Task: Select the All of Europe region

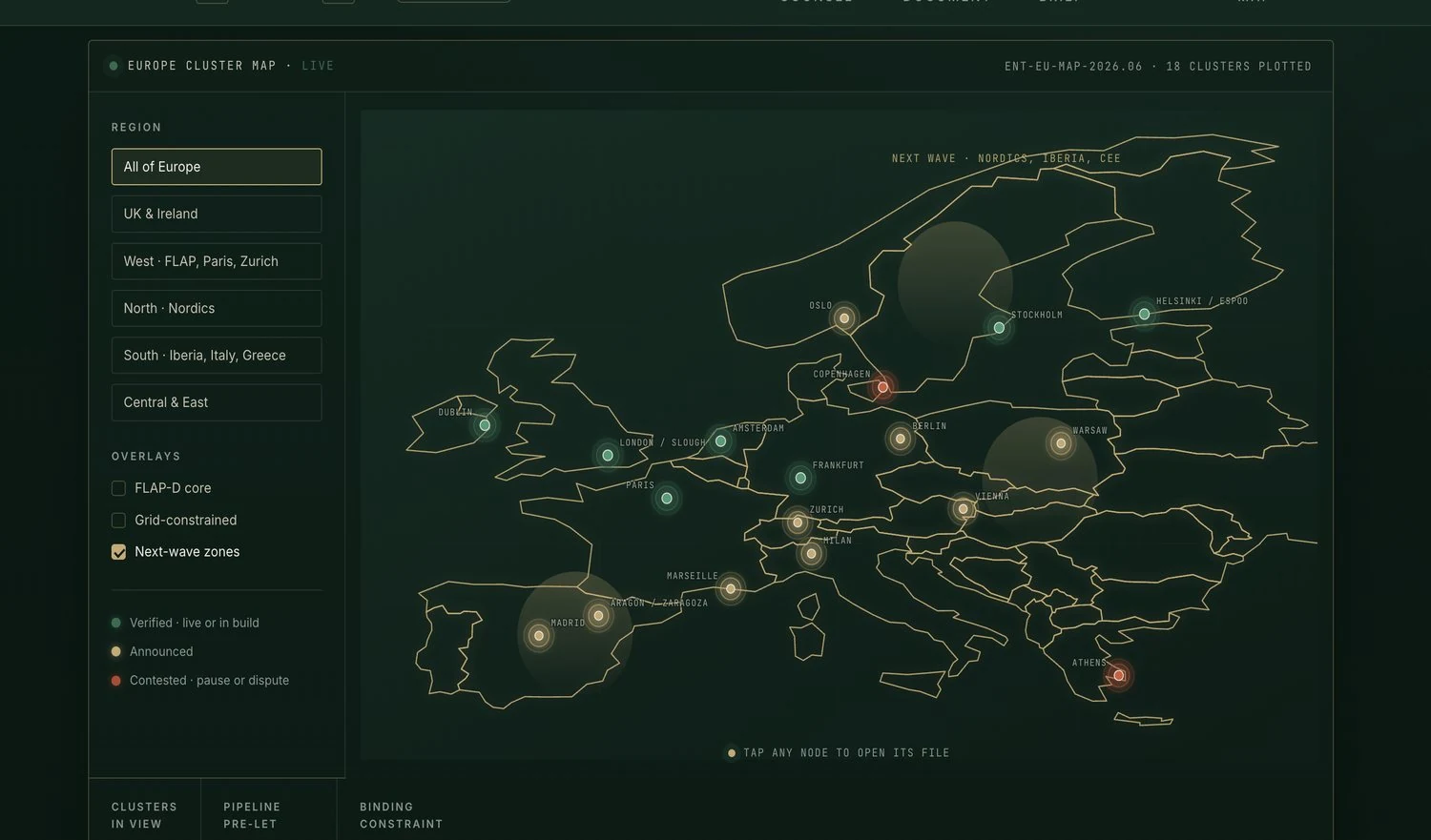Action: pyautogui.click(x=217, y=167)
